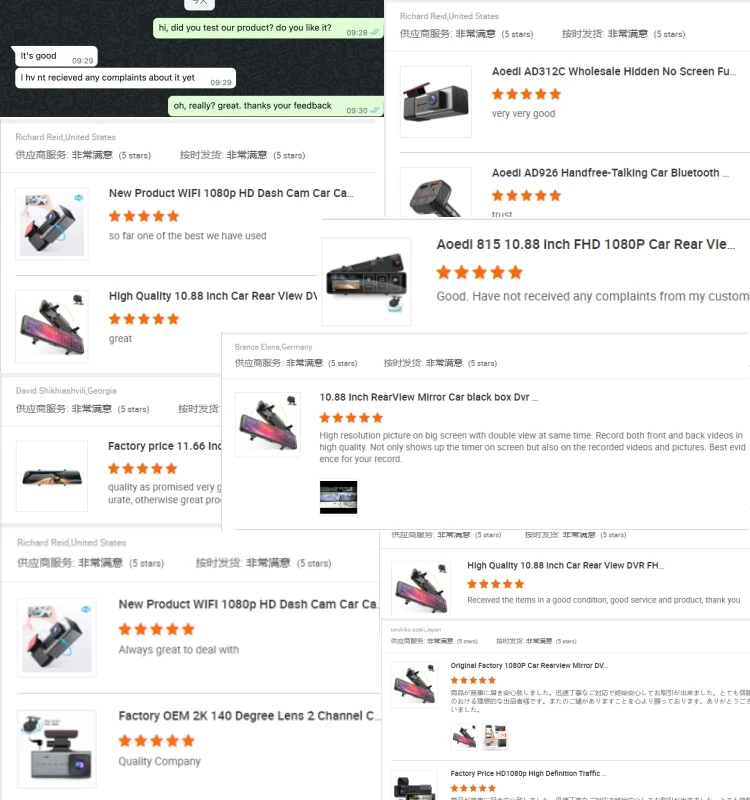Click the star rating under Aoedi 815 review
Viewport: 750px width, 800px height.
480,272
